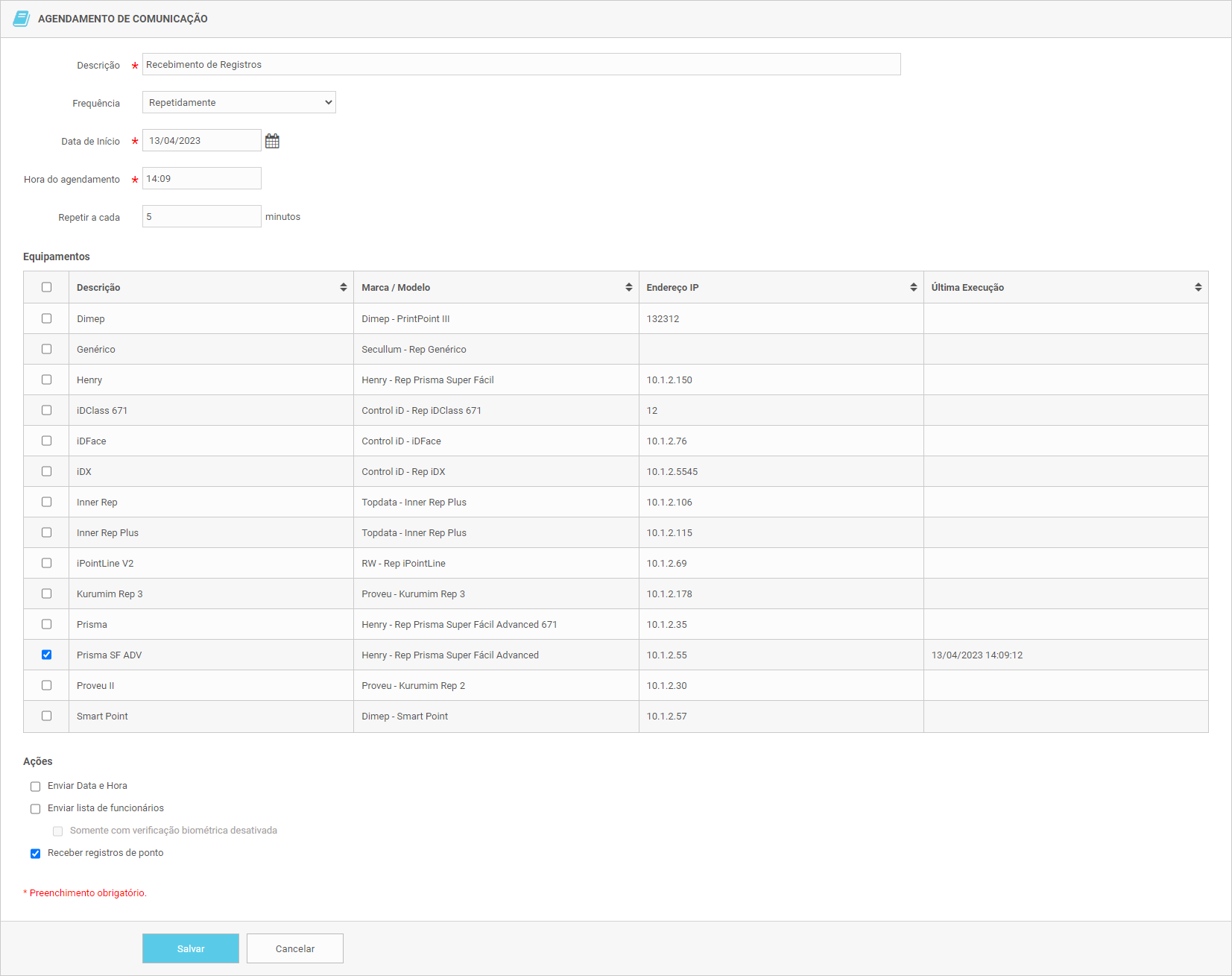Focus the Descrição text field
1232x976 pixels.
coord(521,64)
